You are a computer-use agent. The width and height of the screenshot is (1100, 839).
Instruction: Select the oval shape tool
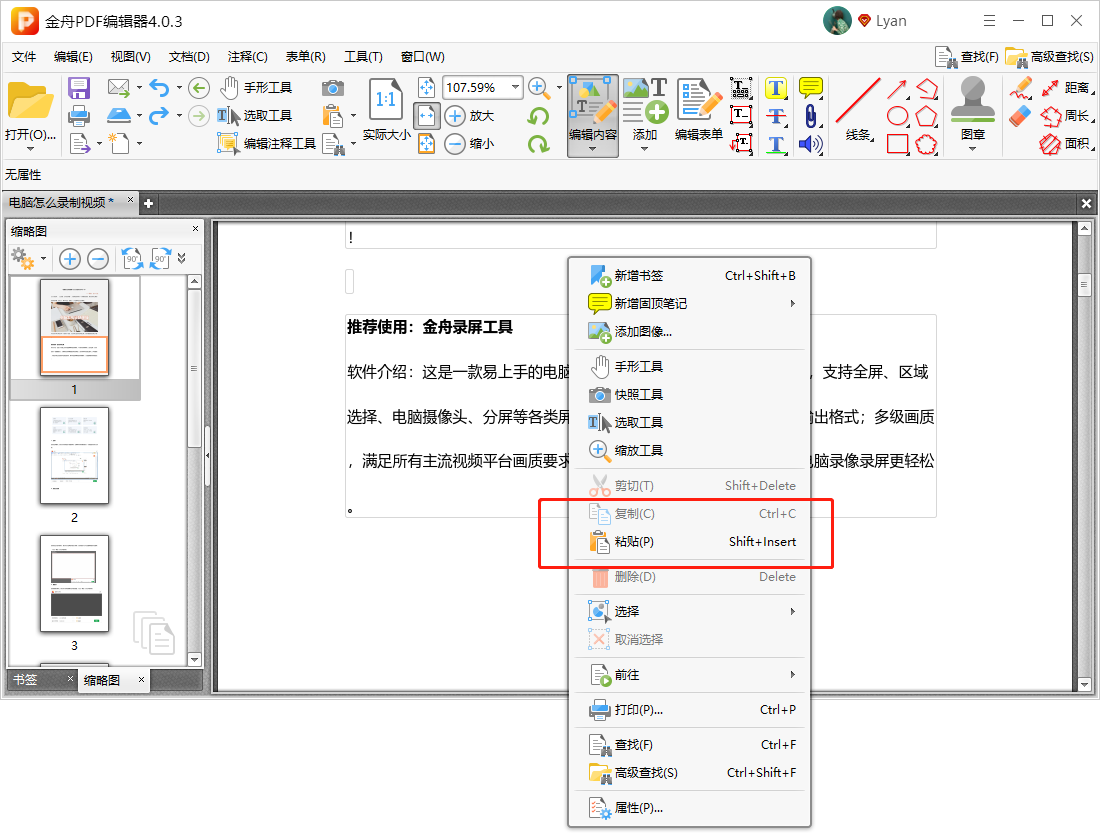[x=897, y=116]
